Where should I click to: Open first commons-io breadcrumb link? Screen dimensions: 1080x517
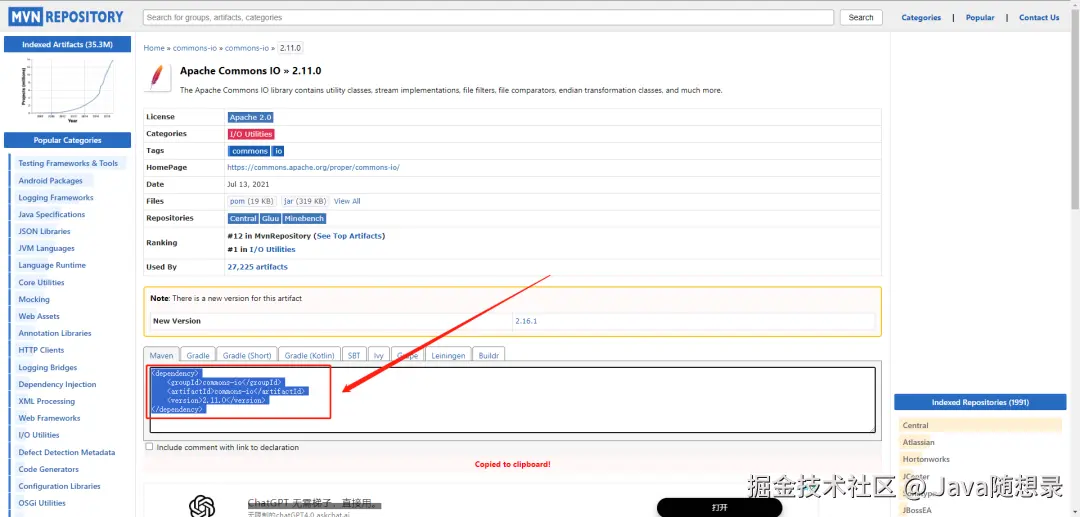click(x=195, y=48)
